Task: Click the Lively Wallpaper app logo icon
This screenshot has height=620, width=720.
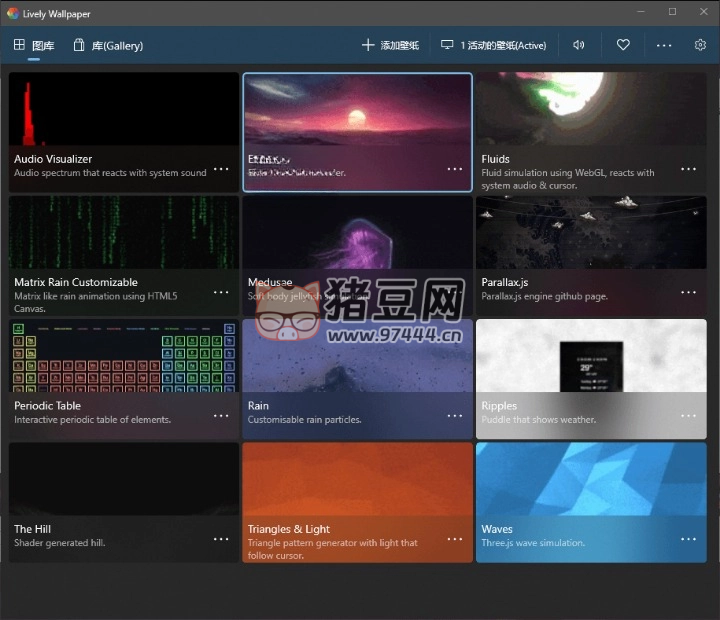Action: pos(13,13)
